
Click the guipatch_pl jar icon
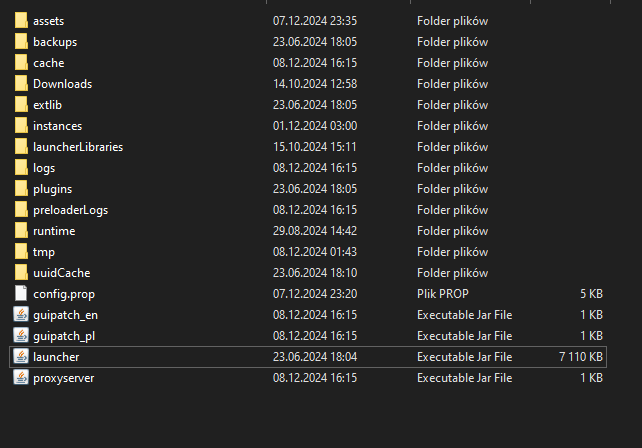(22, 336)
